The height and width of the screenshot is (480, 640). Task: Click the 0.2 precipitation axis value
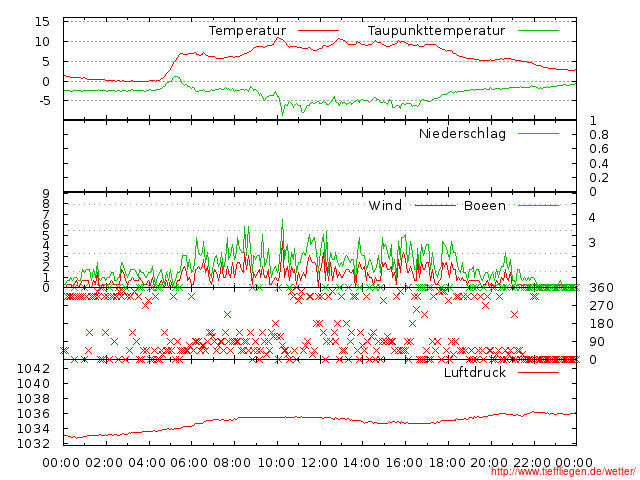click(x=599, y=178)
